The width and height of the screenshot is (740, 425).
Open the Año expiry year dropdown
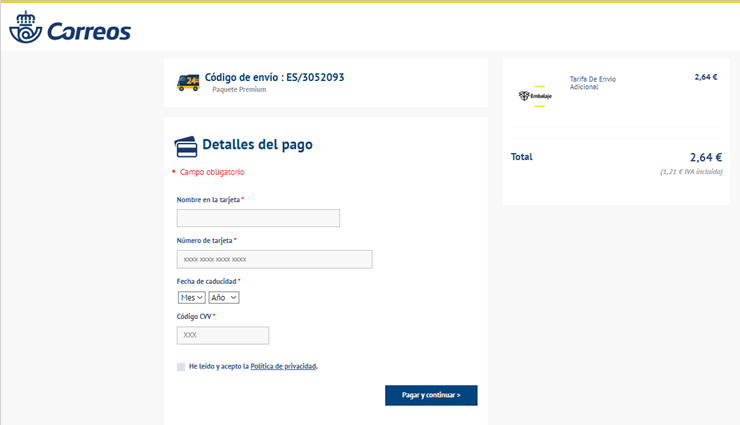(223, 297)
